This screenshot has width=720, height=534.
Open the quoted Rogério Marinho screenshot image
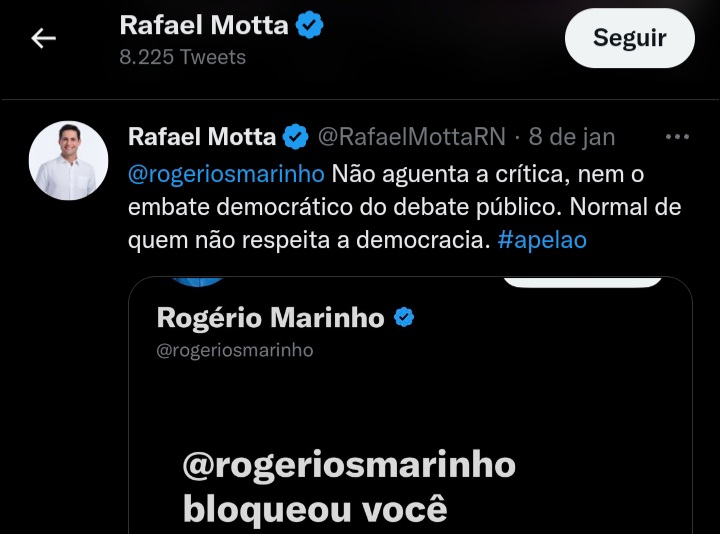tap(410, 405)
